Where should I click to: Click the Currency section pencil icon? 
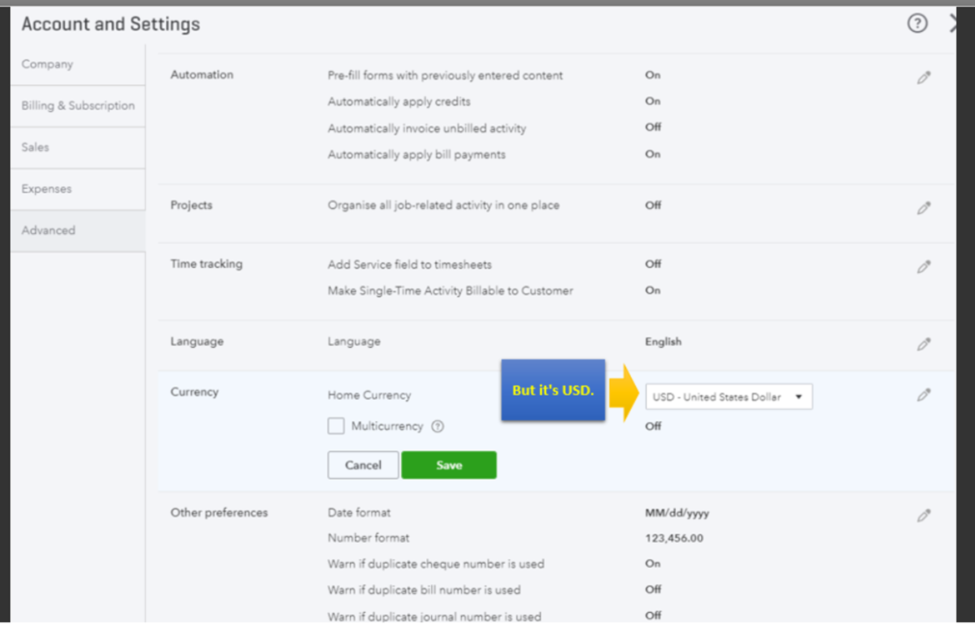pos(924,395)
